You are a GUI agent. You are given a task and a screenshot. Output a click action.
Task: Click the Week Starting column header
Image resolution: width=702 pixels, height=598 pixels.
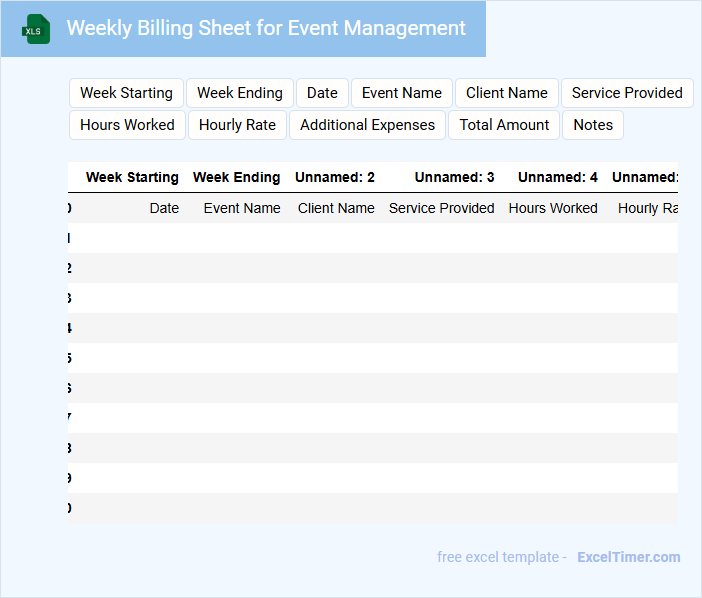pyautogui.click(x=132, y=177)
